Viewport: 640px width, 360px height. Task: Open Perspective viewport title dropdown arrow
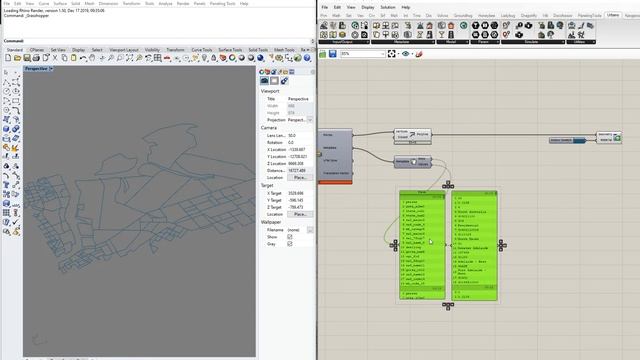pyautogui.click(x=51, y=69)
